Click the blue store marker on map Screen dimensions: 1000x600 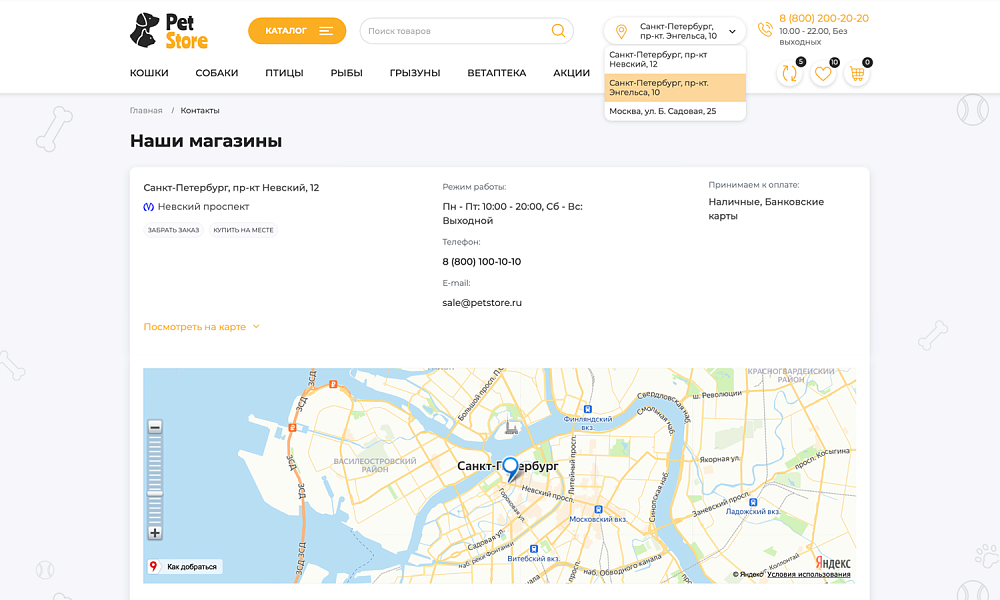[x=510, y=468]
